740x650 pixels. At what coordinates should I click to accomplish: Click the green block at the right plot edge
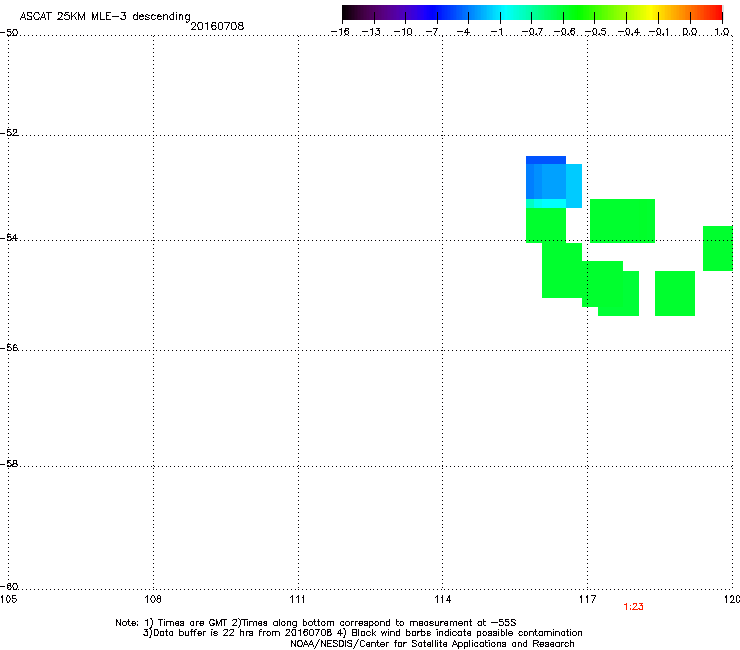[x=718, y=248]
